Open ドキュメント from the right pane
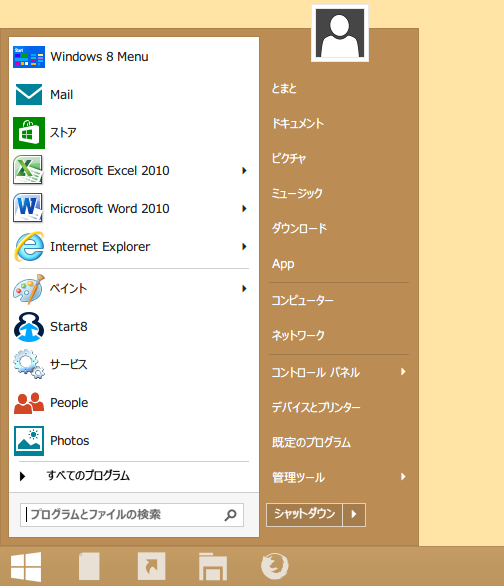This screenshot has height=586, width=504. coord(298,123)
